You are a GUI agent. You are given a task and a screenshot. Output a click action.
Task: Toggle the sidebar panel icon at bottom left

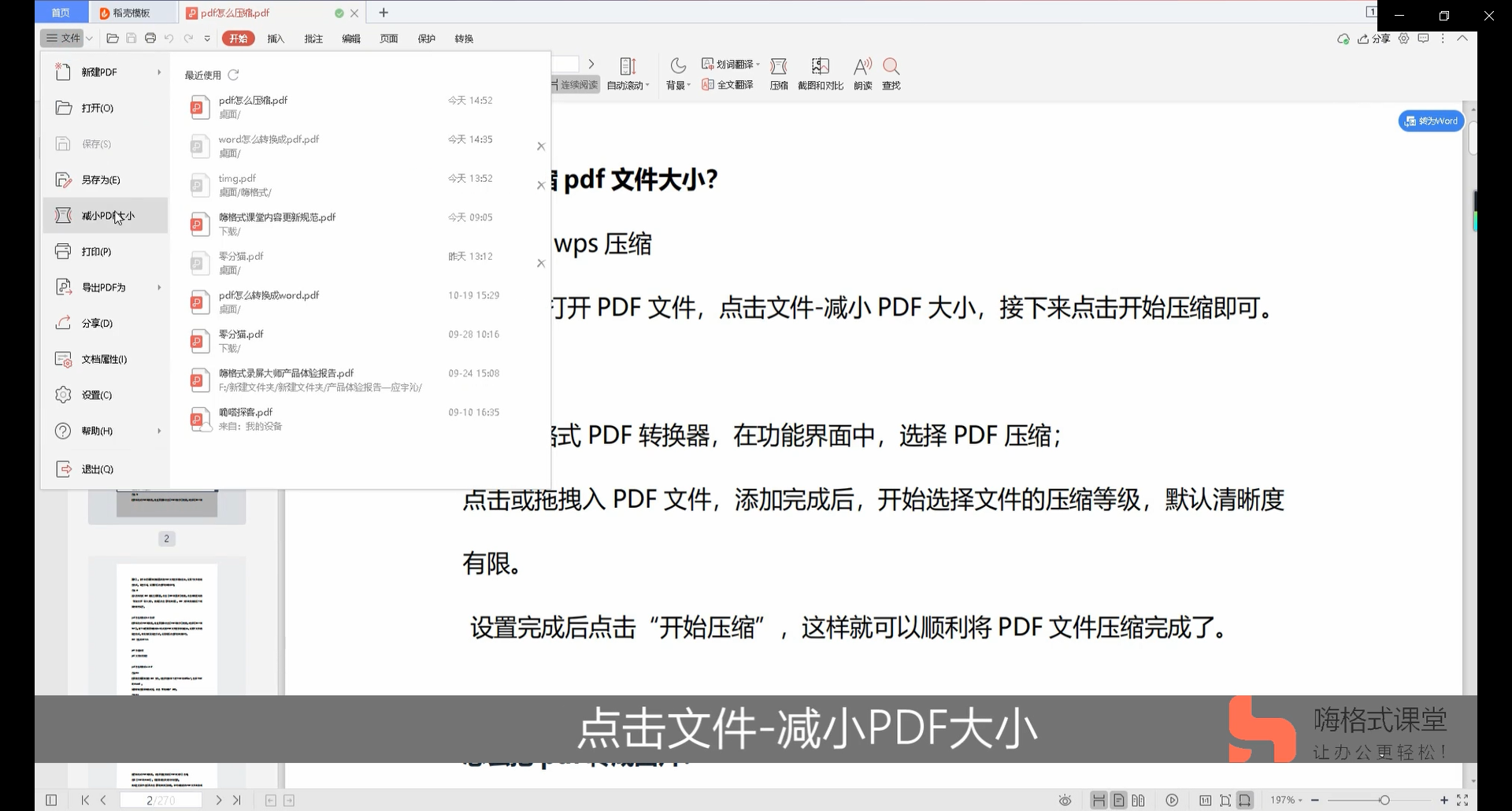(x=51, y=800)
